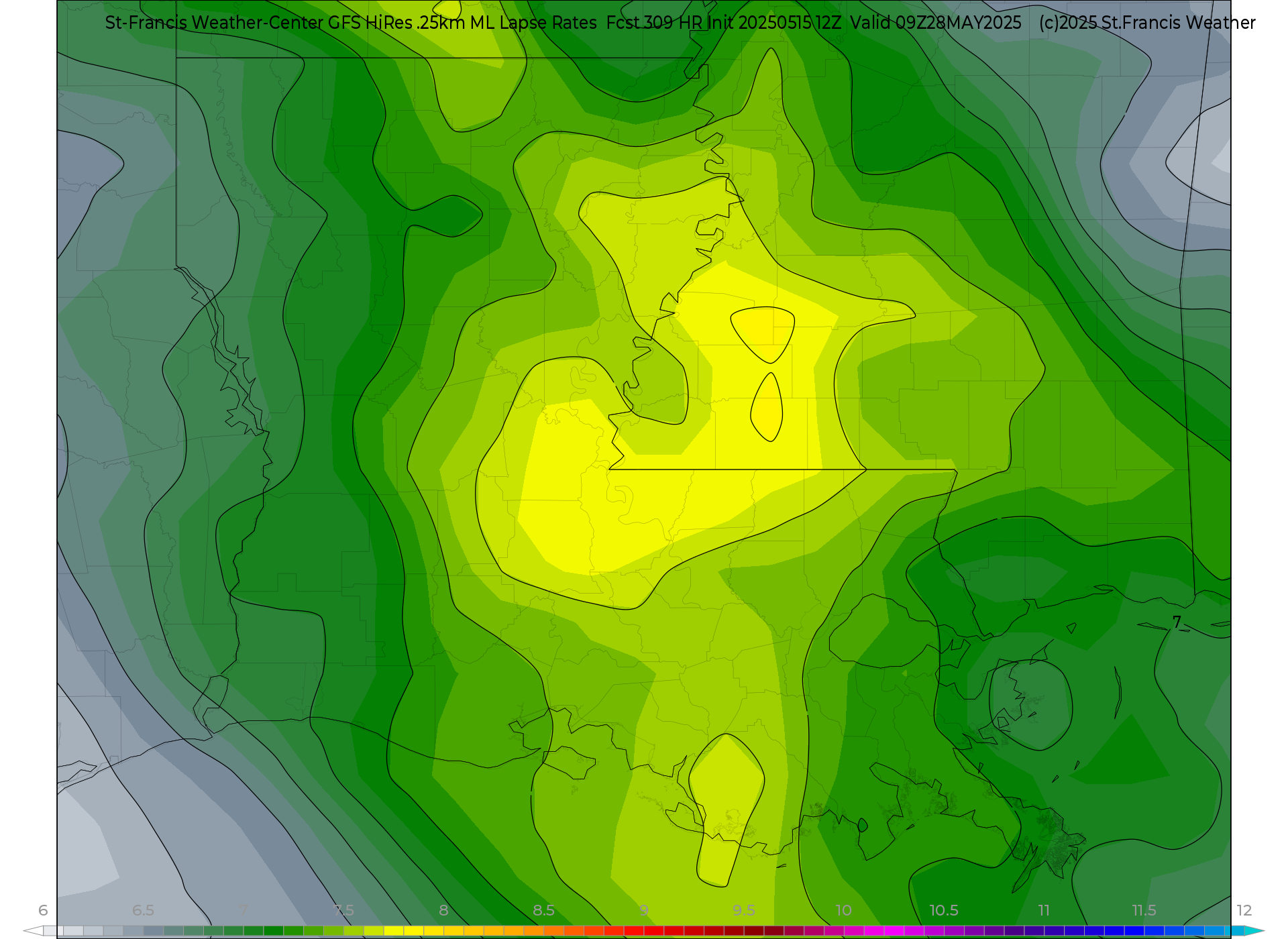Click the magenta colorbar swatch

[894, 931]
